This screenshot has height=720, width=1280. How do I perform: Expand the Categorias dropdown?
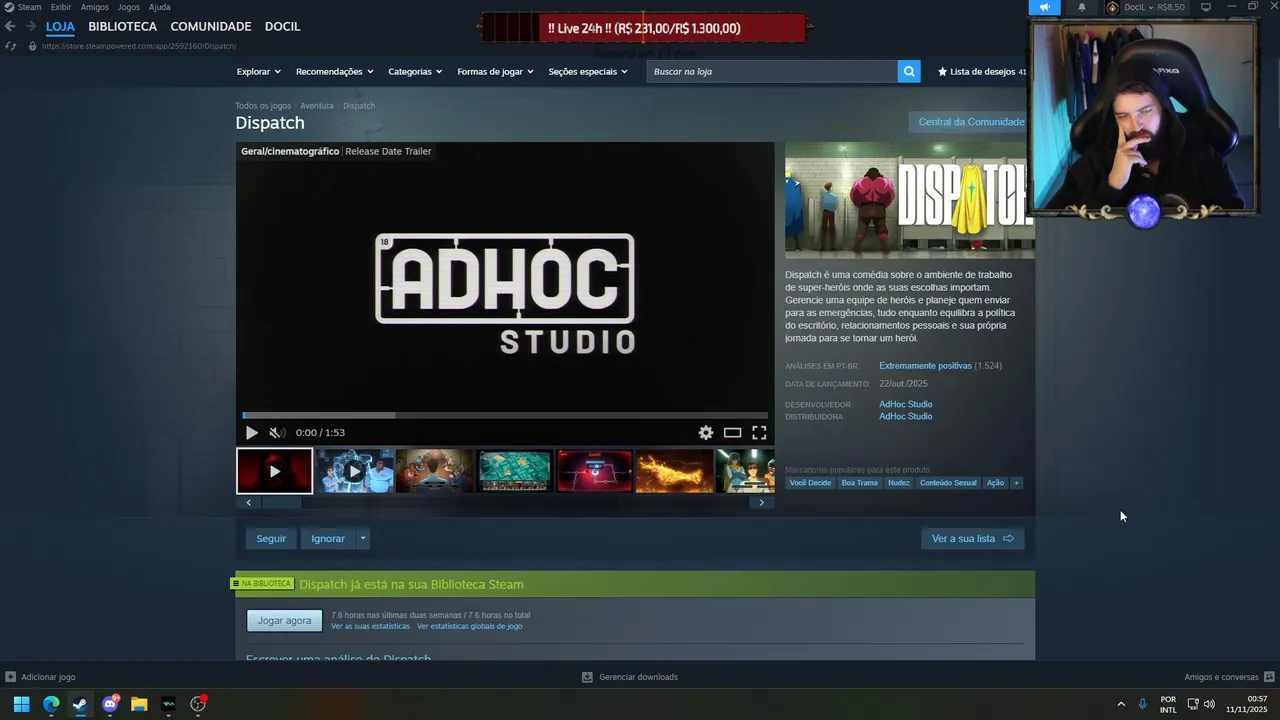coord(415,71)
